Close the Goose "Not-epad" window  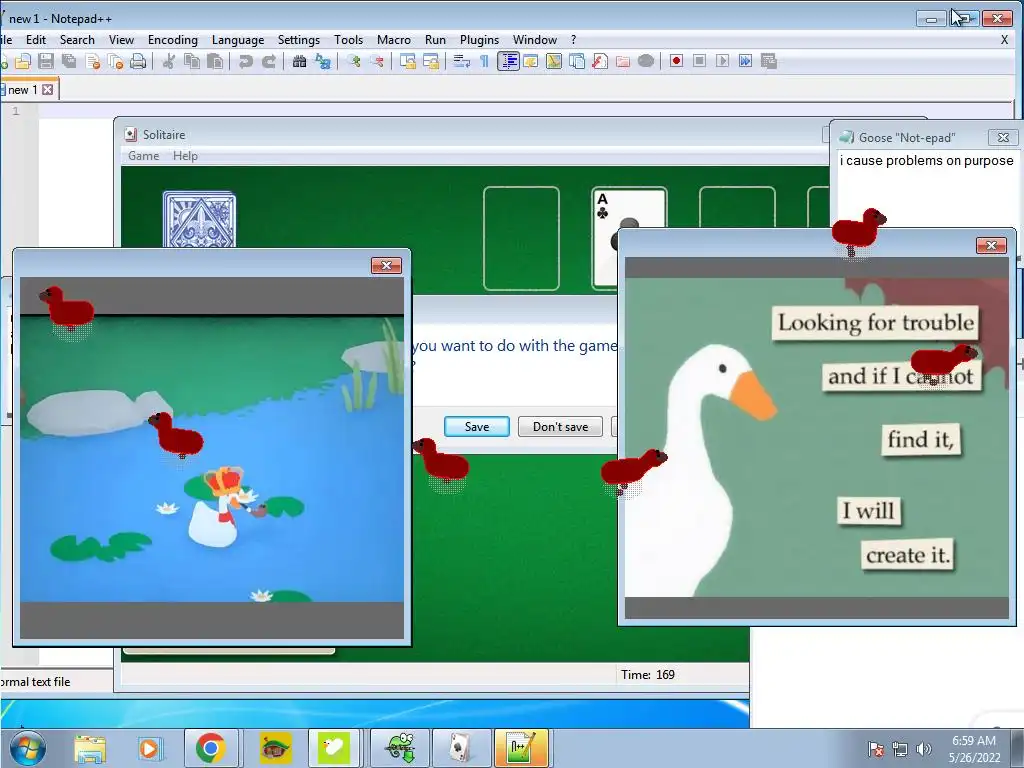pyautogui.click(x=1003, y=137)
